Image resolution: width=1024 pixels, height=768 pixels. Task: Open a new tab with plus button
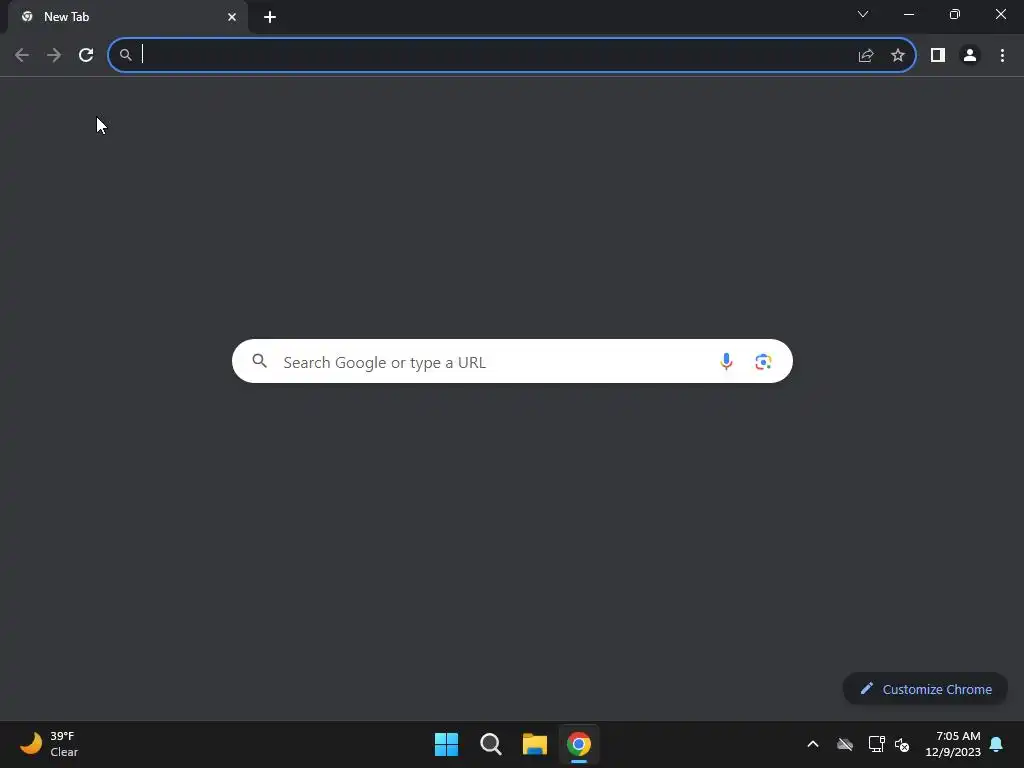coord(270,17)
